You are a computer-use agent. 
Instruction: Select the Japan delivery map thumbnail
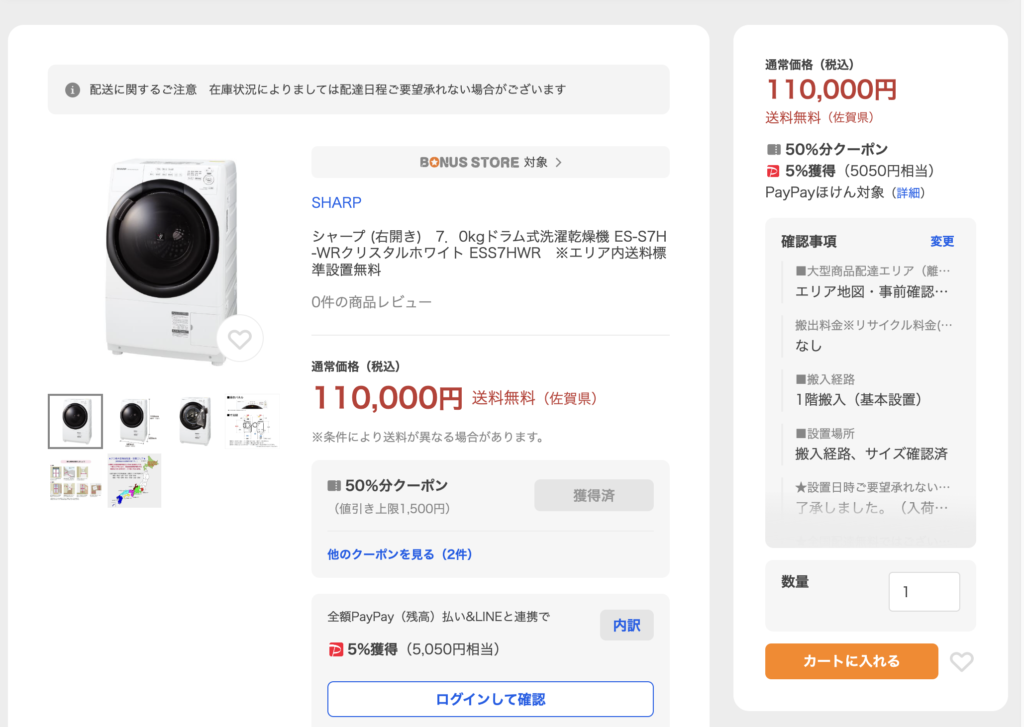pyautogui.click(x=135, y=481)
